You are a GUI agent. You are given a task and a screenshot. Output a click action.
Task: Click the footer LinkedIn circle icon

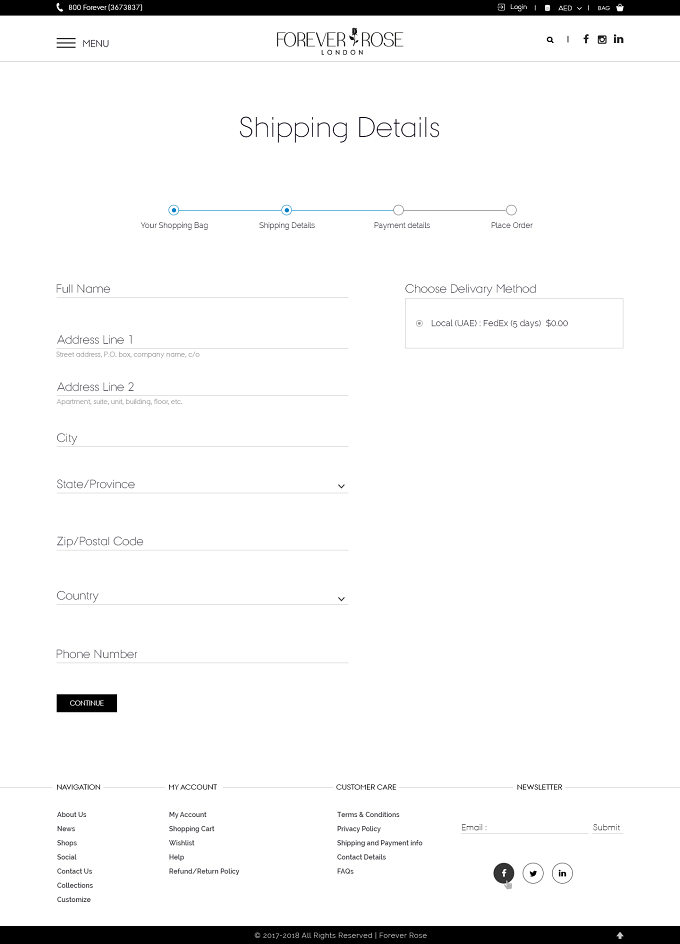point(562,873)
